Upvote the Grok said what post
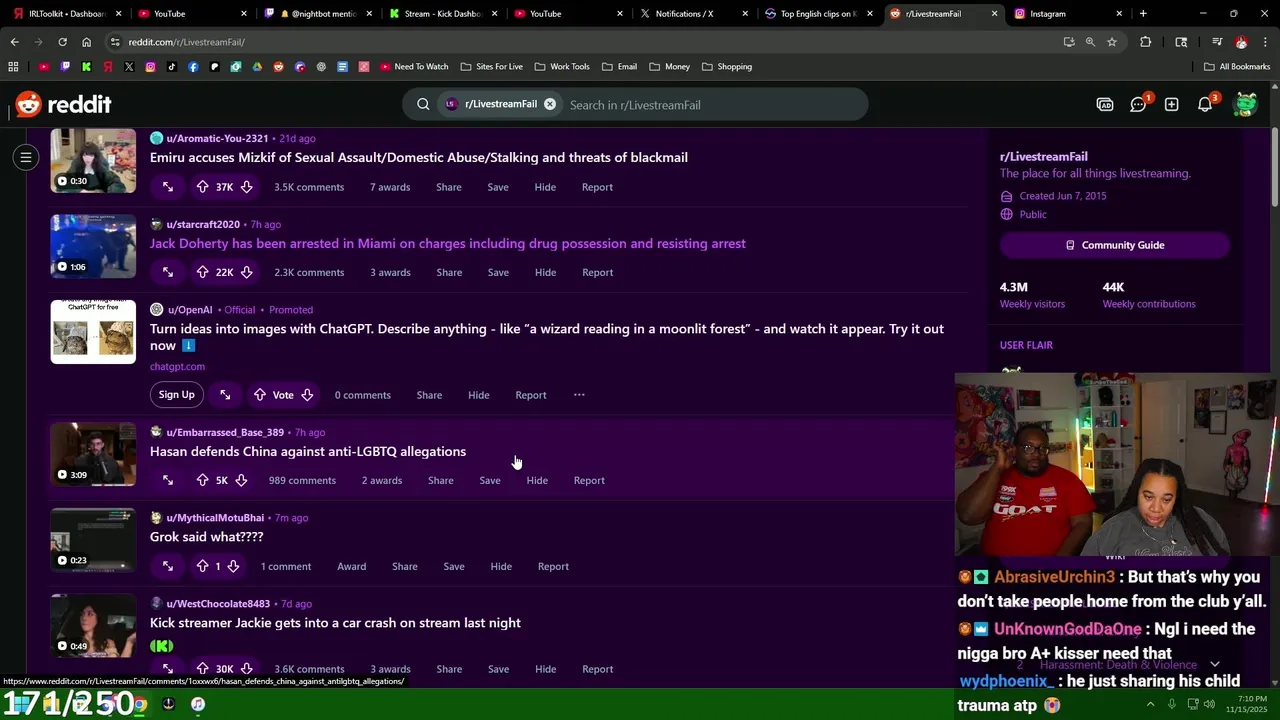Viewport: 1280px width, 720px height. pos(202,566)
